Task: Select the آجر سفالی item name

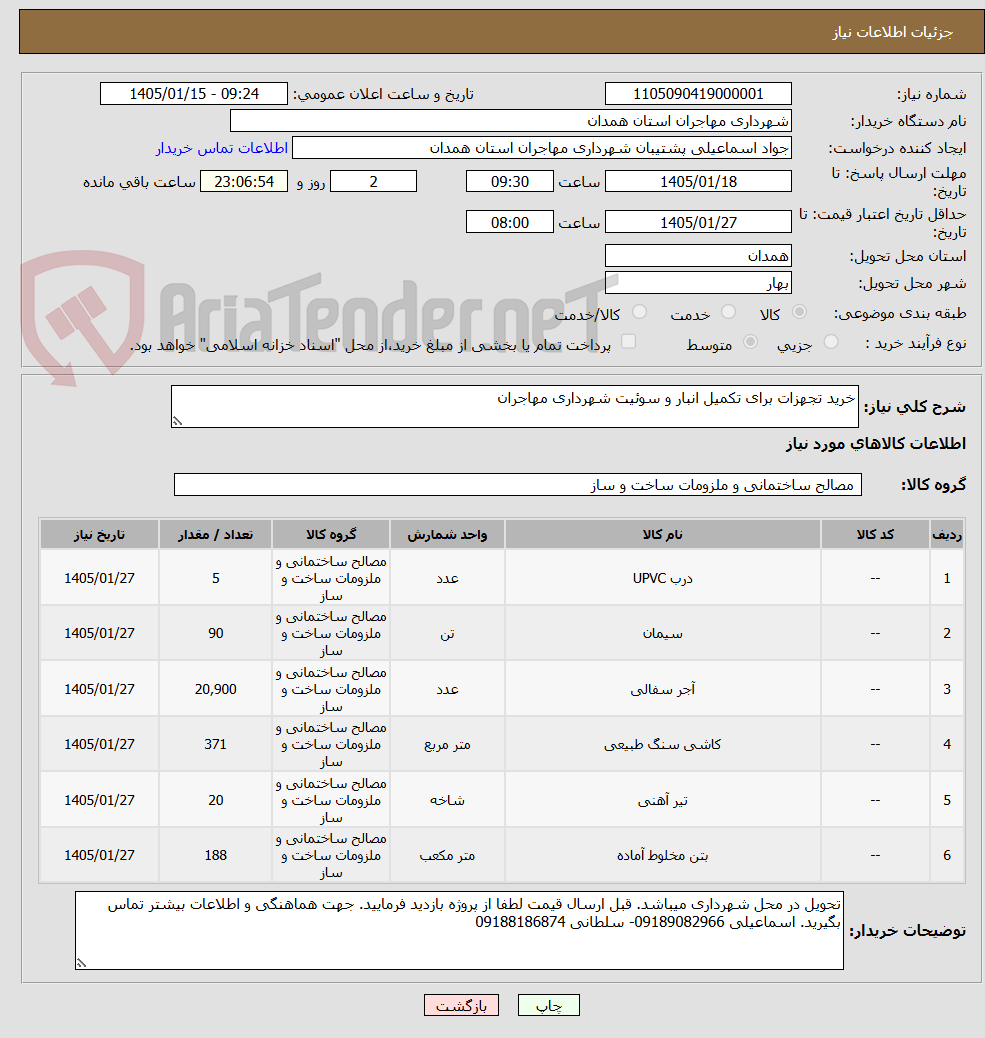Action: coord(663,689)
